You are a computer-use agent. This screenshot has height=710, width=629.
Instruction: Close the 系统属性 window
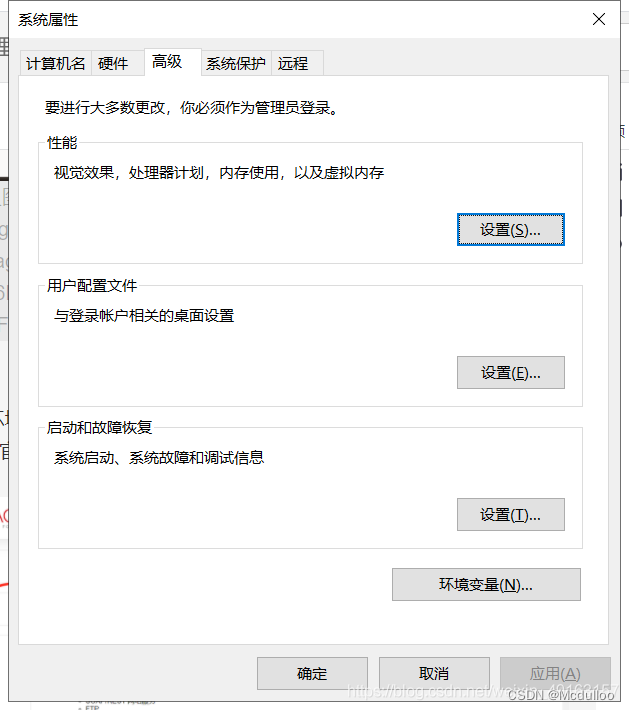(599, 19)
